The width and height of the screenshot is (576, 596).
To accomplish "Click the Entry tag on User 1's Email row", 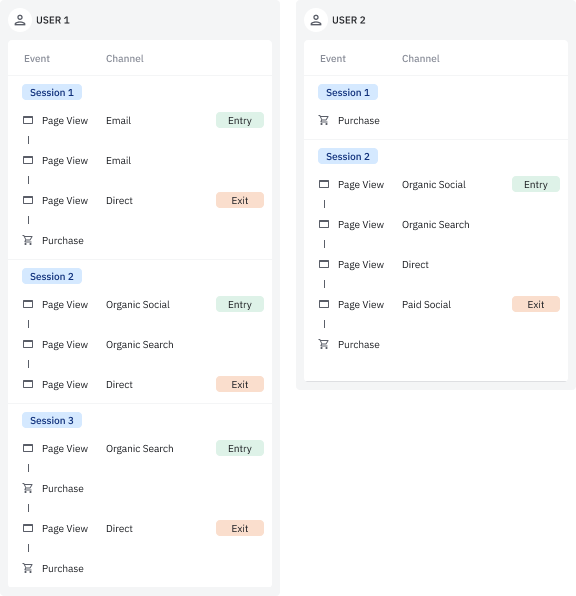I will tap(240, 120).
